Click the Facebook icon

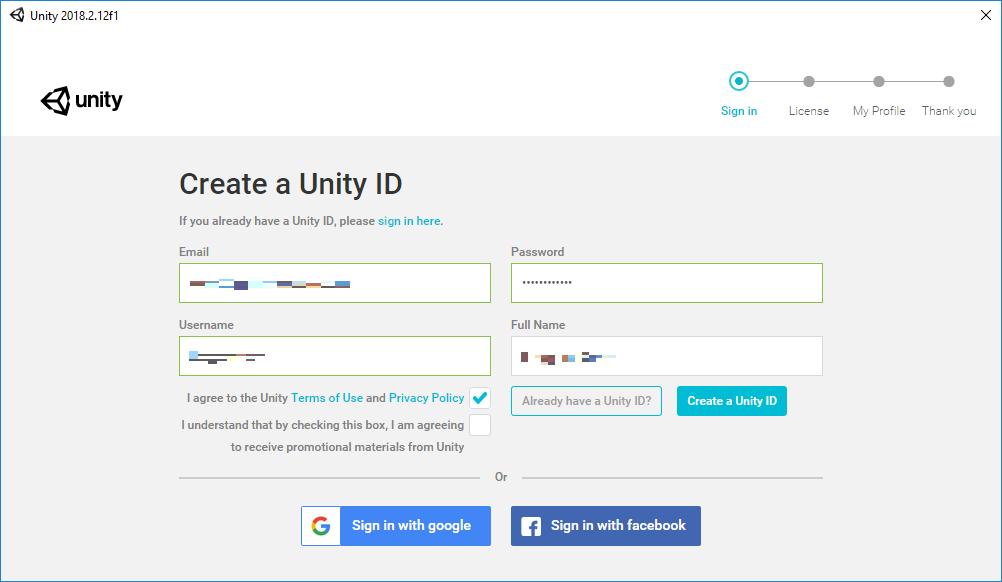point(529,525)
